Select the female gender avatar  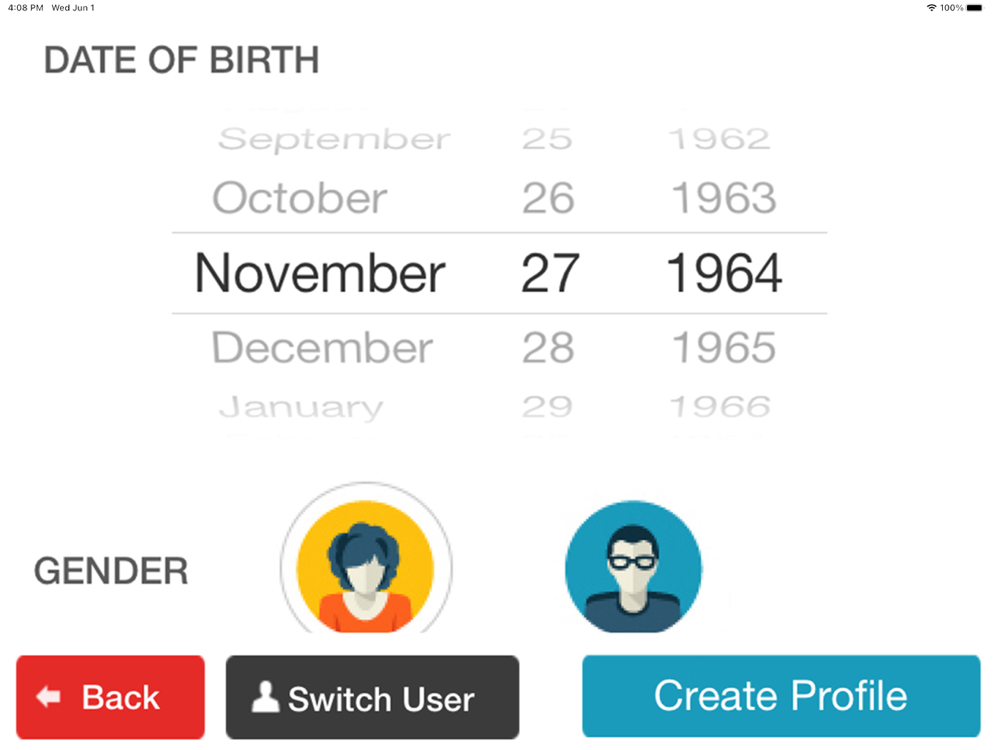click(x=366, y=567)
